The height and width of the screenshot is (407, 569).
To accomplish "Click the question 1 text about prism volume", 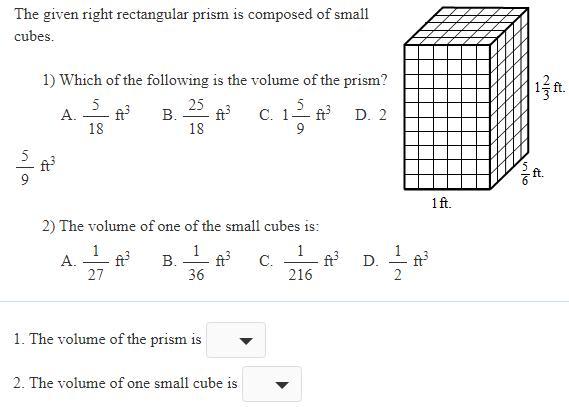I will tap(215, 80).
